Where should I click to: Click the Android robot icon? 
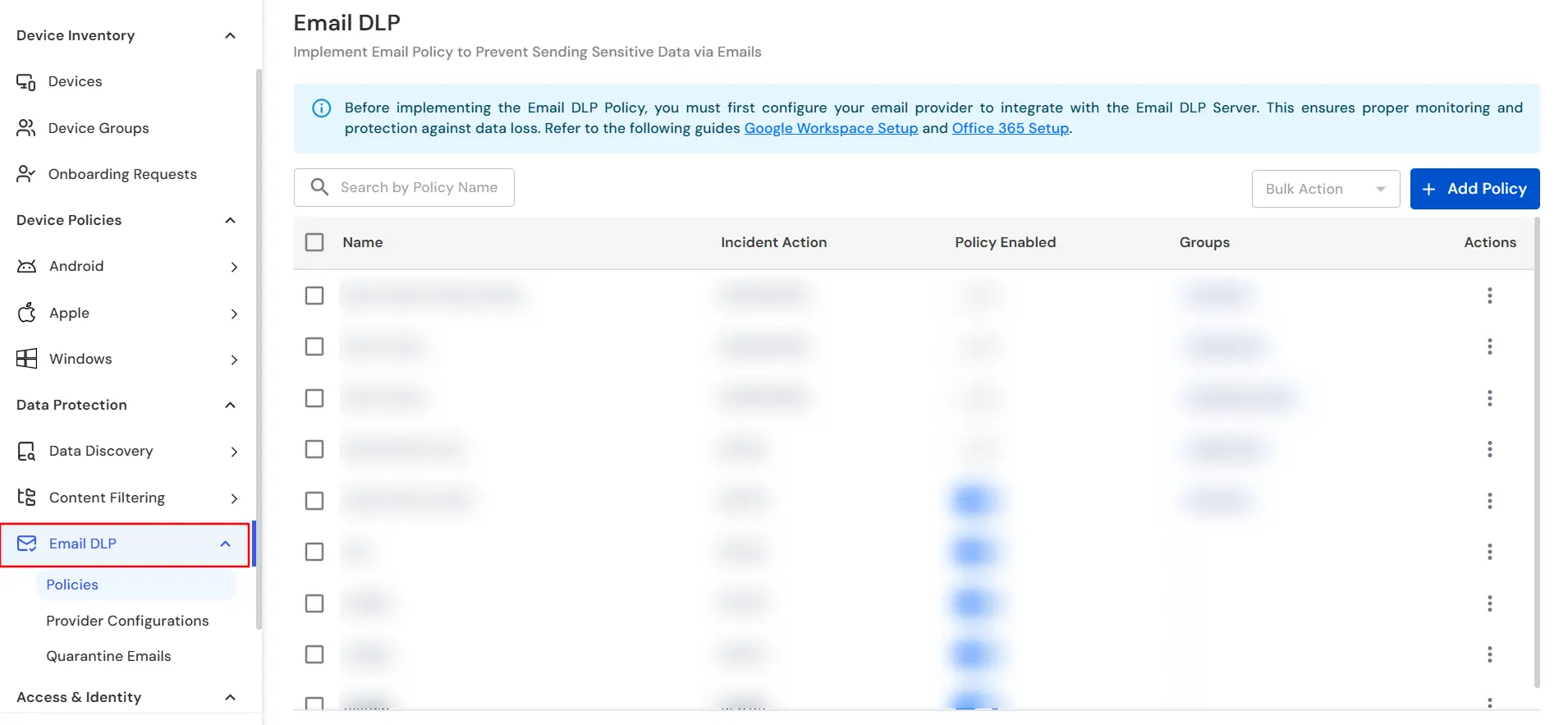point(27,266)
